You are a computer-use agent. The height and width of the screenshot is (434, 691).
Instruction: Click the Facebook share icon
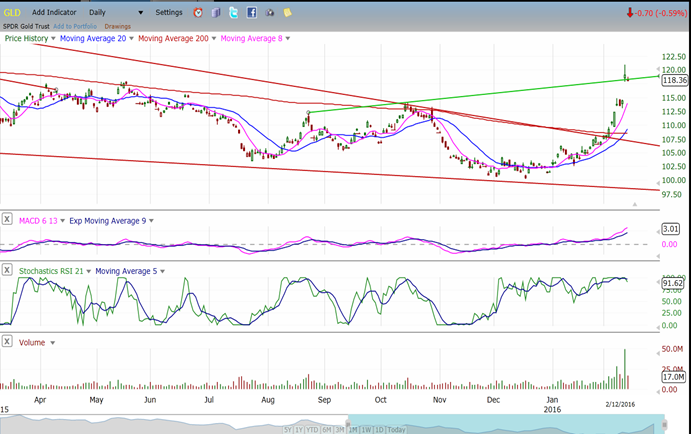(251, 13)
